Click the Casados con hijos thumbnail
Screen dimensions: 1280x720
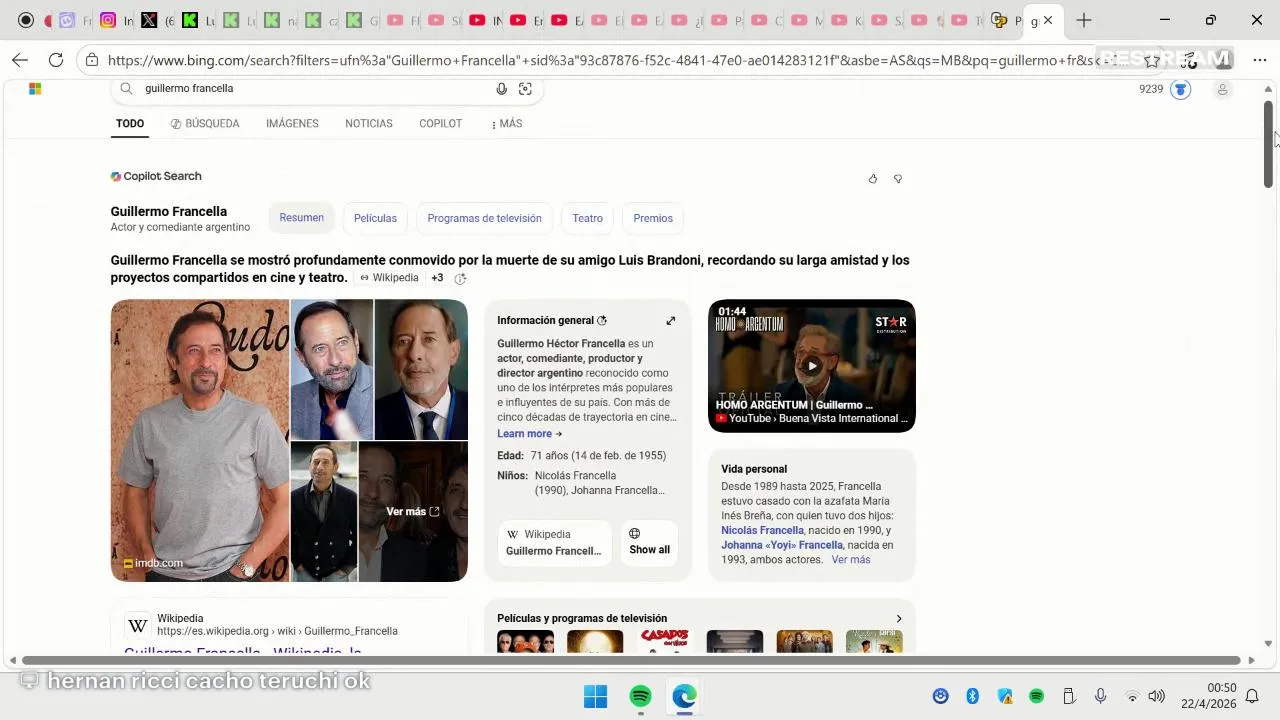point(665,641)
